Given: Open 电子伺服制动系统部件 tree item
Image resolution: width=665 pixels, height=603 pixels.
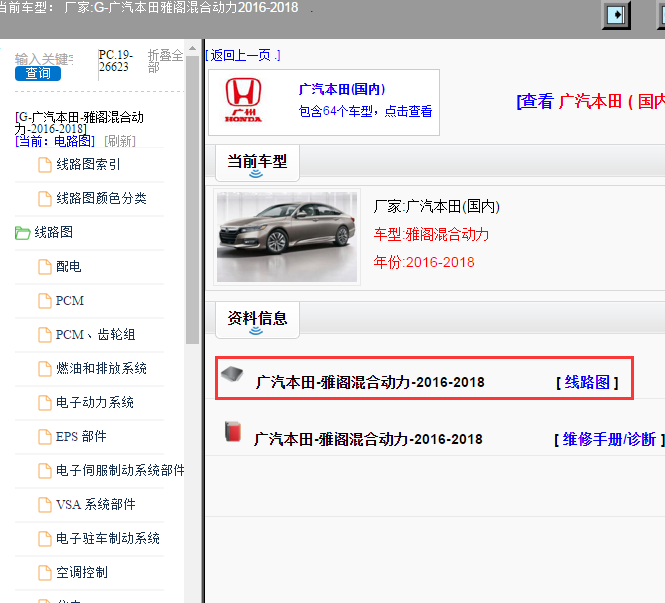Looking at the screenshot, I should coord(120,470).
